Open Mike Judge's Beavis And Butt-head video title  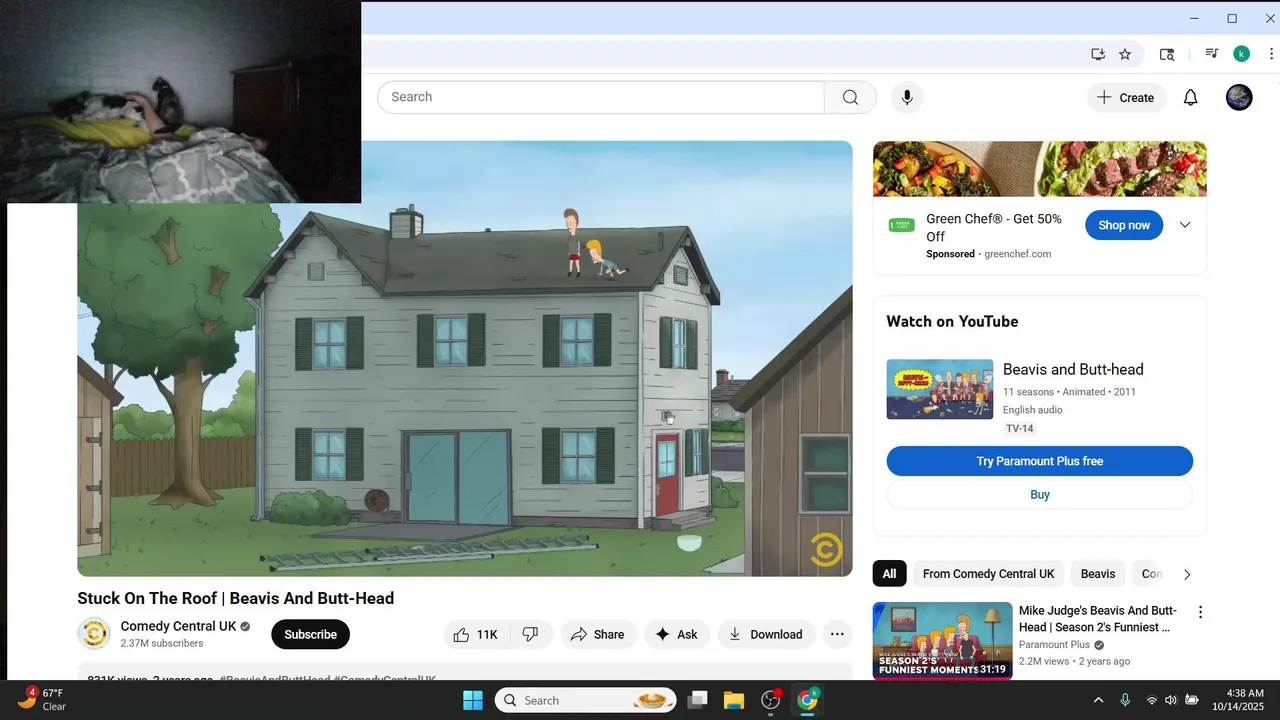1097,619
